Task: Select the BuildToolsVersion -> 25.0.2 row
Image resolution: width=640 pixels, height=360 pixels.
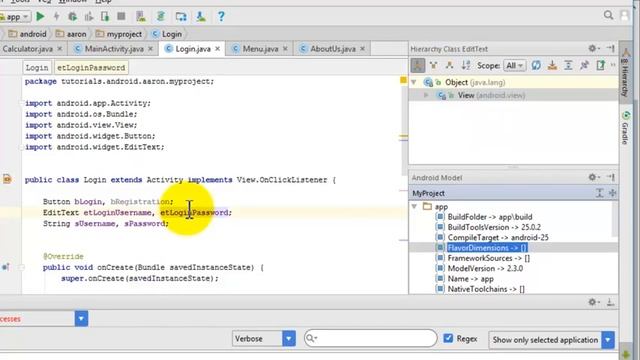Action: (494, 227)
